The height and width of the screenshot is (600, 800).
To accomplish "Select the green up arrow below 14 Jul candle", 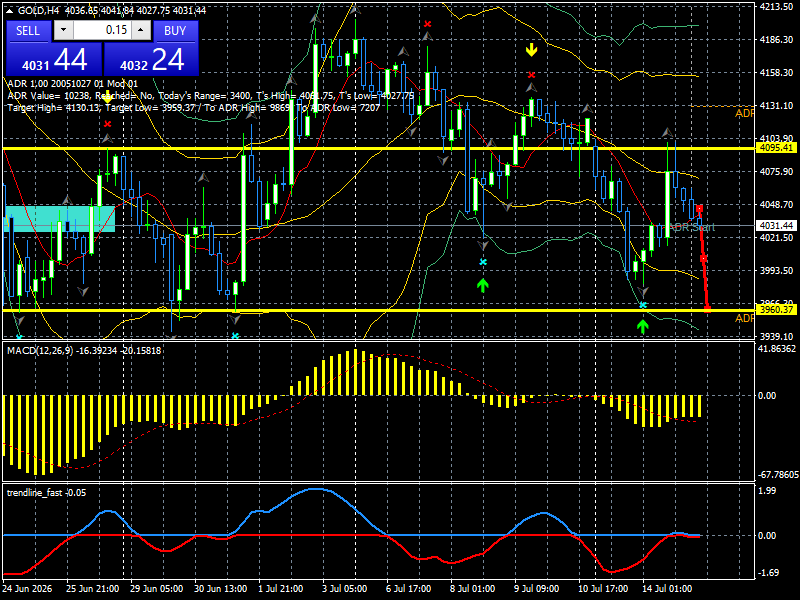I will pos(642,327).
